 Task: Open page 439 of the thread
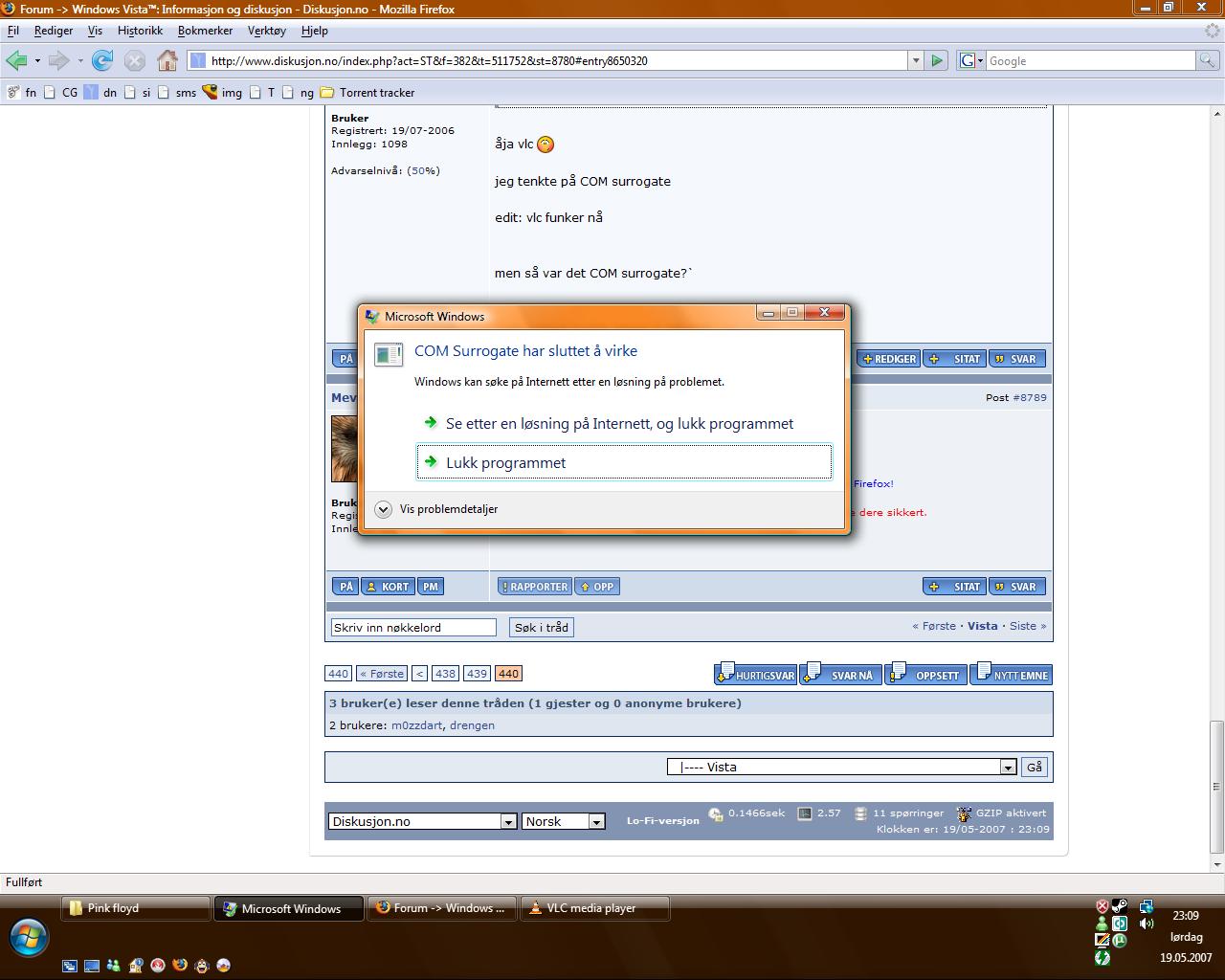[477, 674]
